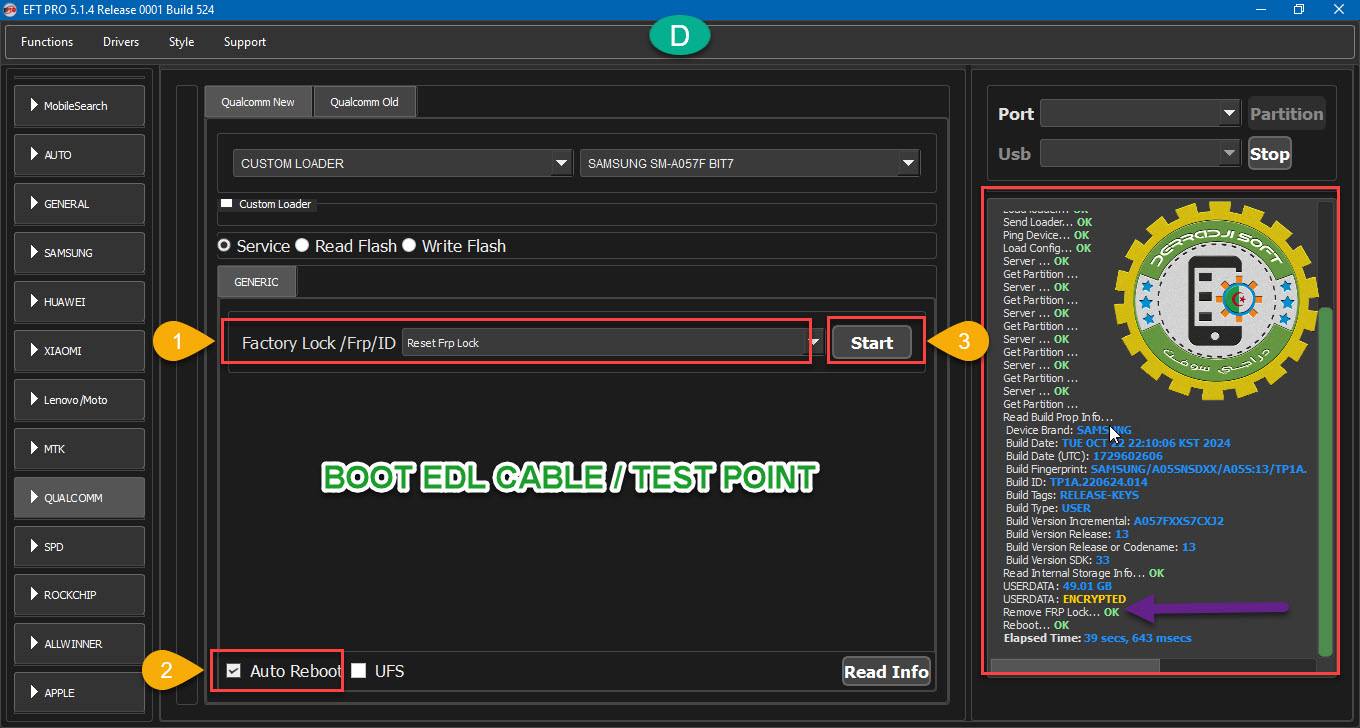The width and height of the screenshot is (1360, 728).
Task: Expand the AUTO sidebar section
Action: 79,155
